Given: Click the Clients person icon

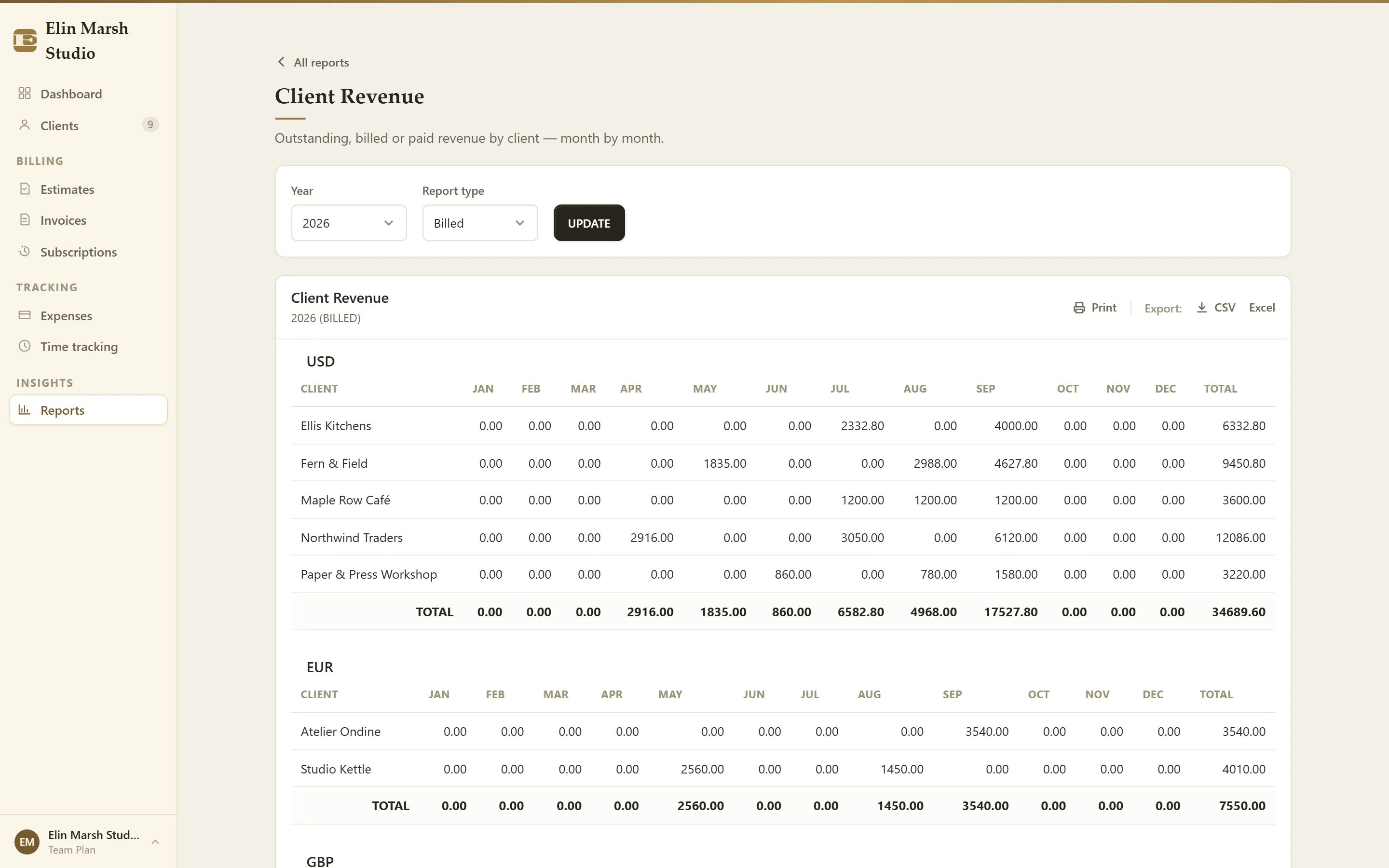Looking at the screenshot, I should (x=24, y=125).
